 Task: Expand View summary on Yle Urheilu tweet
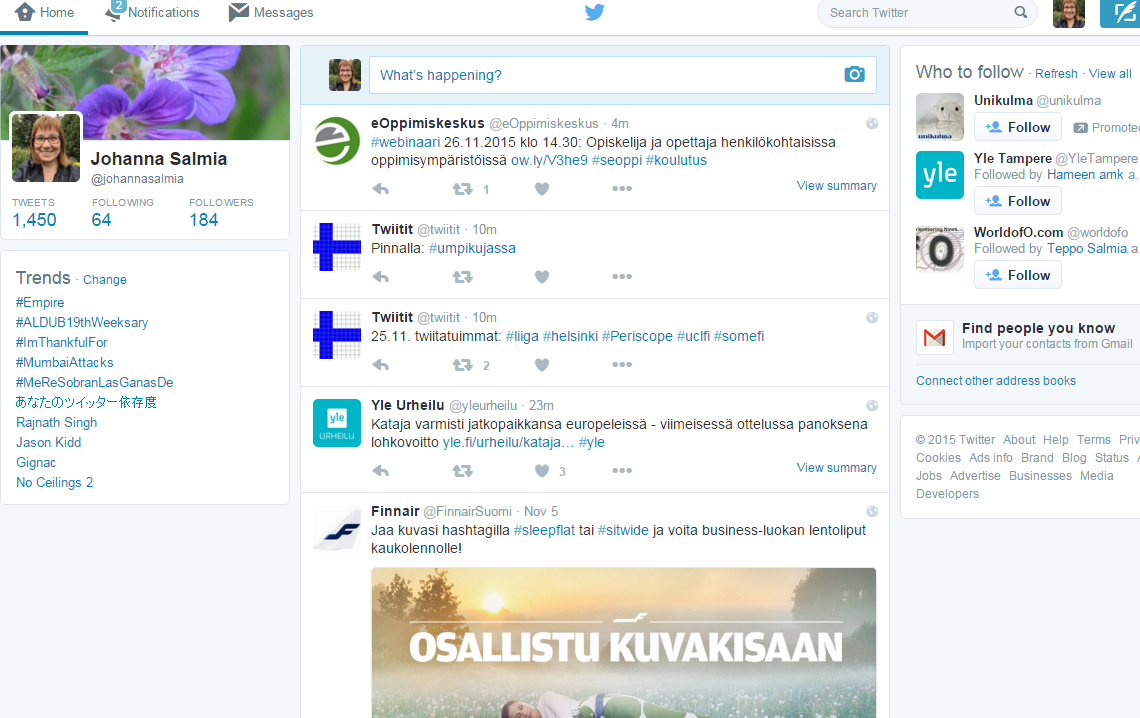[x=836, y=468]
